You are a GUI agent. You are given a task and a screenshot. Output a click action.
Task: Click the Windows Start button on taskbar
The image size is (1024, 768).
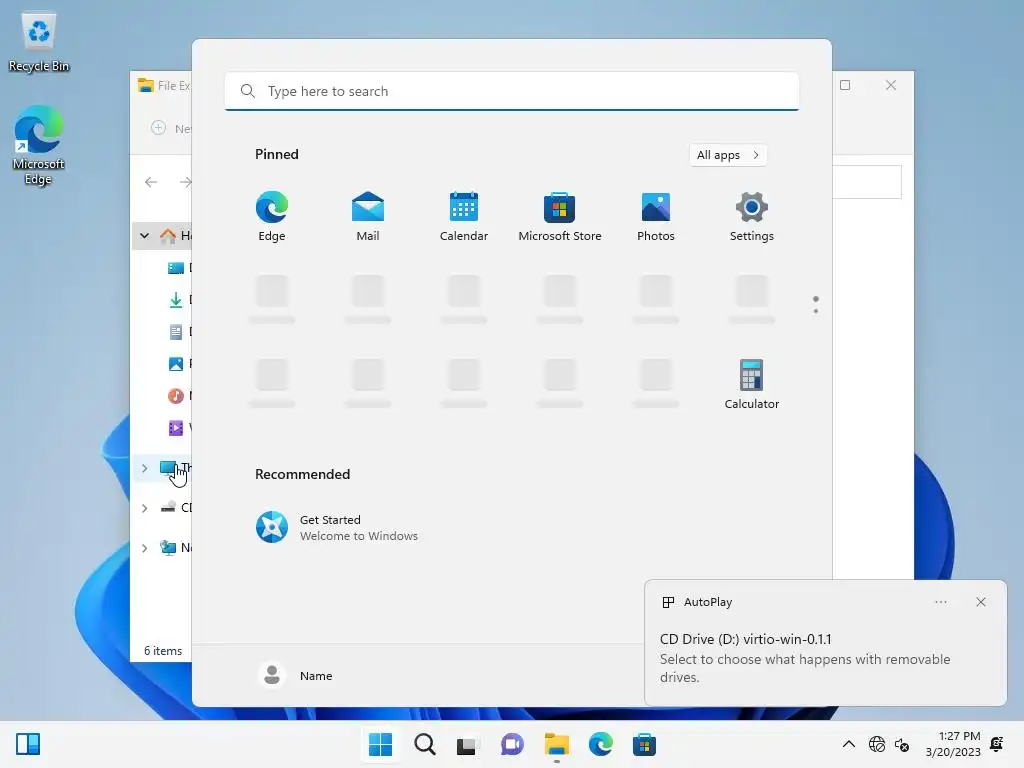(x=381, y=744)
